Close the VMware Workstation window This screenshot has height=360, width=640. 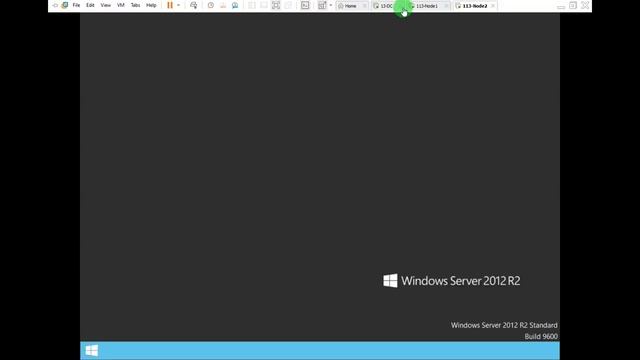pyautogui.click(x=585, y=5)
